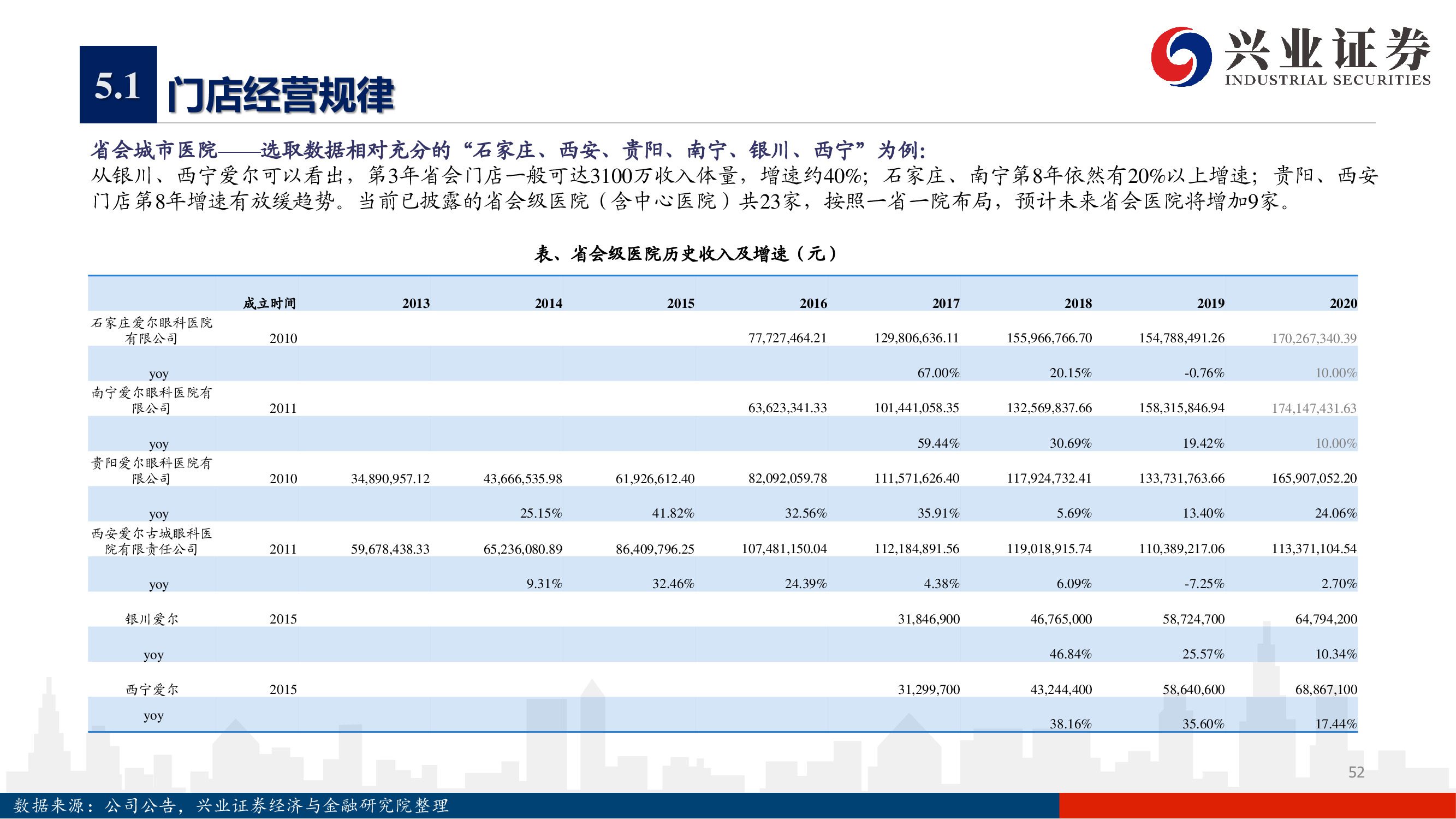Click the 2016 column header
Viewport: 1456px width, 819px height.
coord(813,304)
